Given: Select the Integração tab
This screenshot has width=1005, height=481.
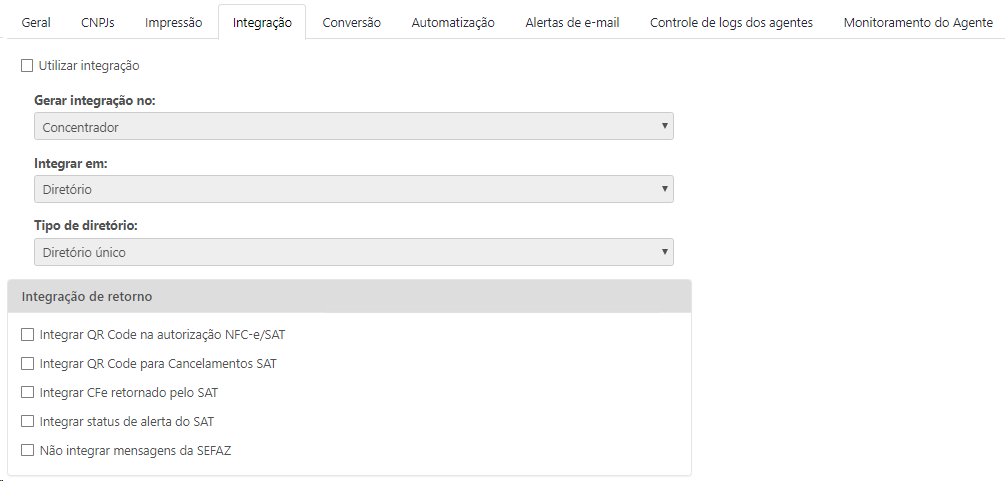Looking at the screenshot, I should point(262,22).
